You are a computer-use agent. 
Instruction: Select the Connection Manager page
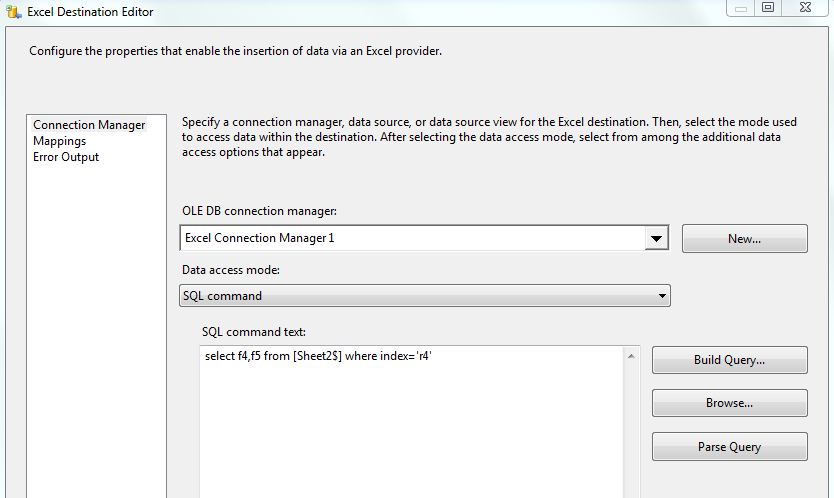[x=89, y=125]
